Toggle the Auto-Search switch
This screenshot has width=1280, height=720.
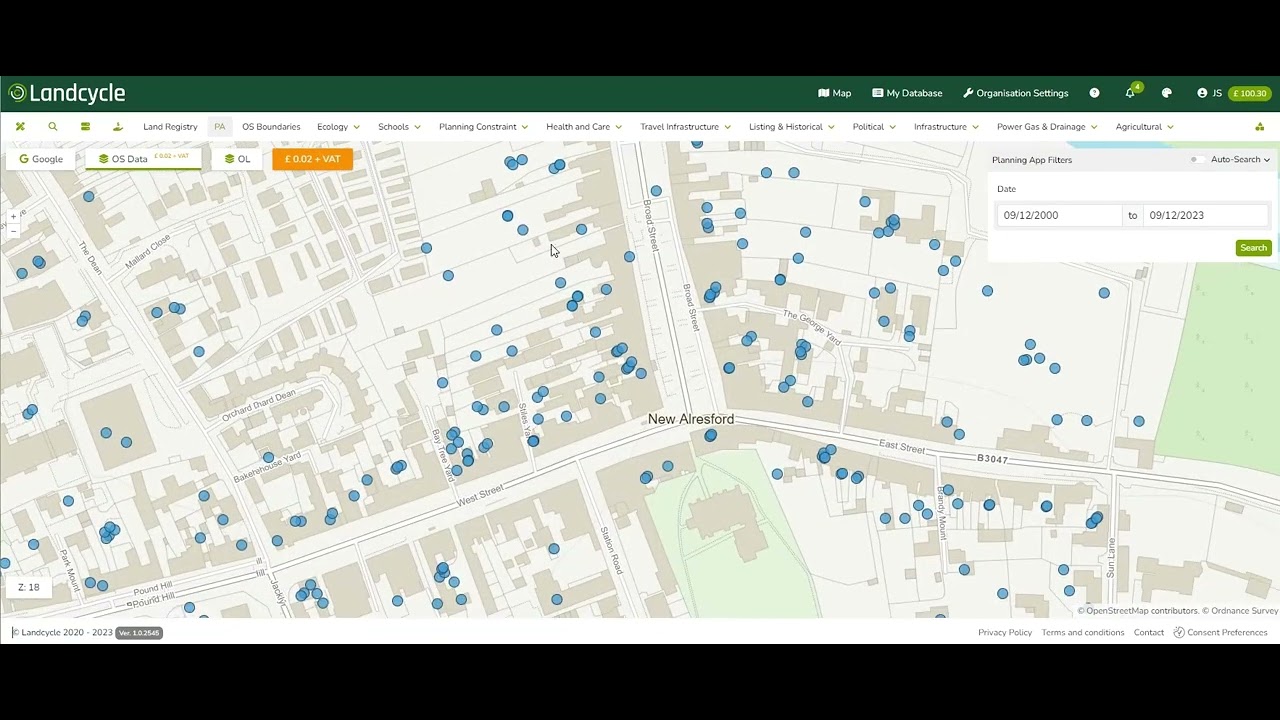click(1197, 160)
